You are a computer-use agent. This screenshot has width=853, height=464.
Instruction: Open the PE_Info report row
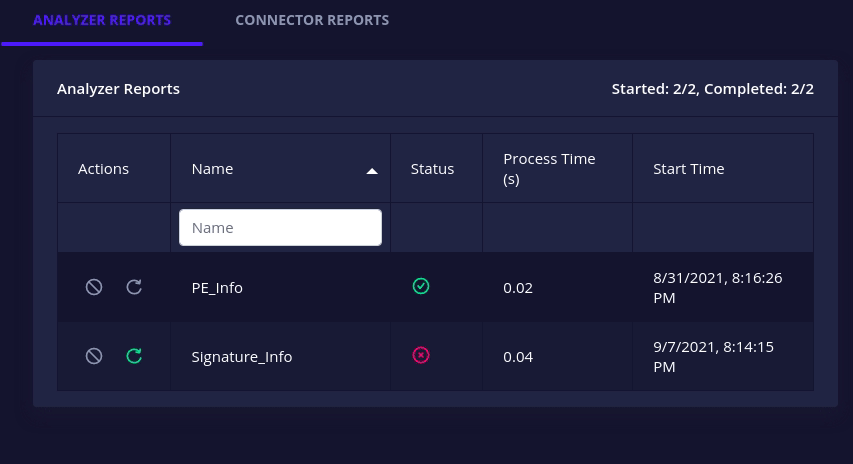pyautogui.click(x=435, y=287)
